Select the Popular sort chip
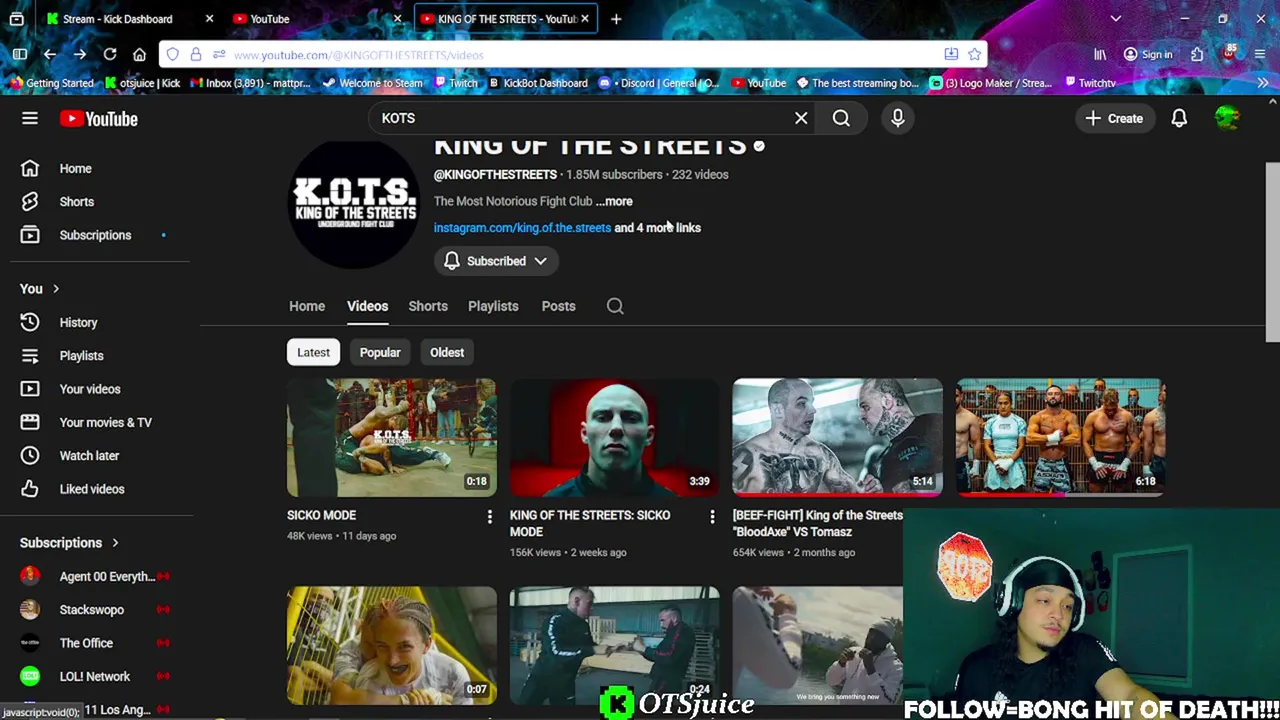Viewport: 1280px width, 720px height. click(380, 352)
